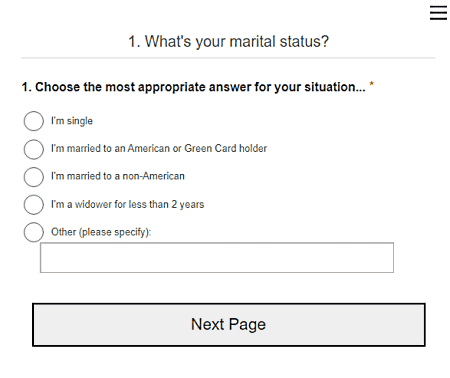450x378 pixels.
Task: Pick the widower for less than 2 years option
Action: pyautogui.click(x=34, y=204)
